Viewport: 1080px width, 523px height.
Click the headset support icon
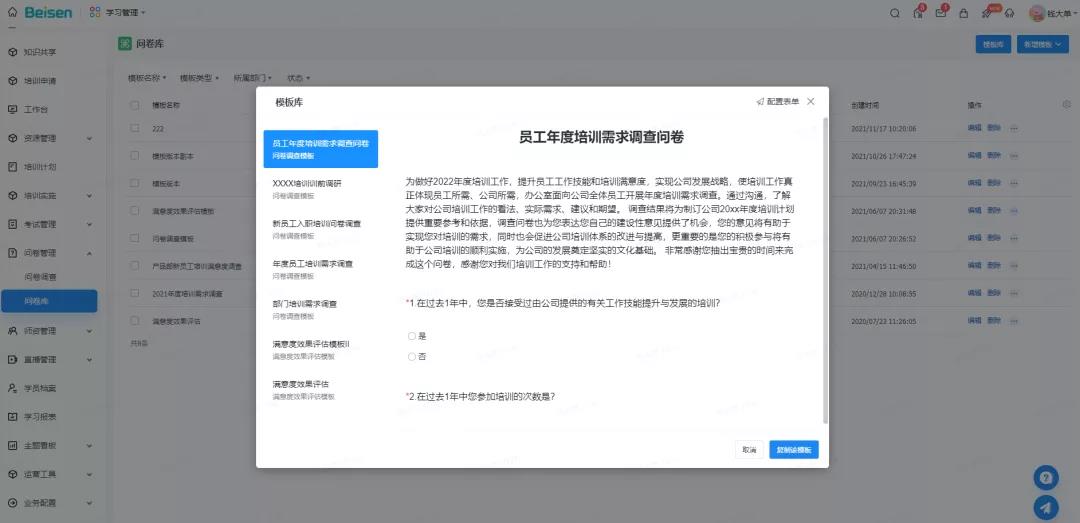click(1009, 13)
